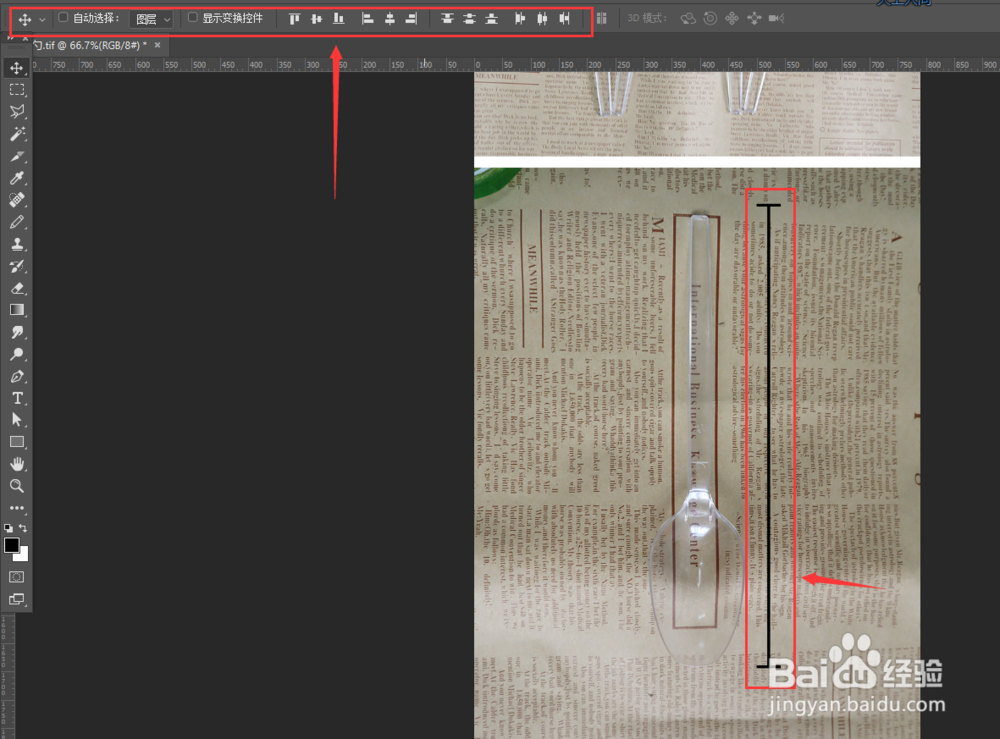Open the Move tool preset picker arrow
Image resolution: width=1000 pixels, height=739 pixels.
42,20
